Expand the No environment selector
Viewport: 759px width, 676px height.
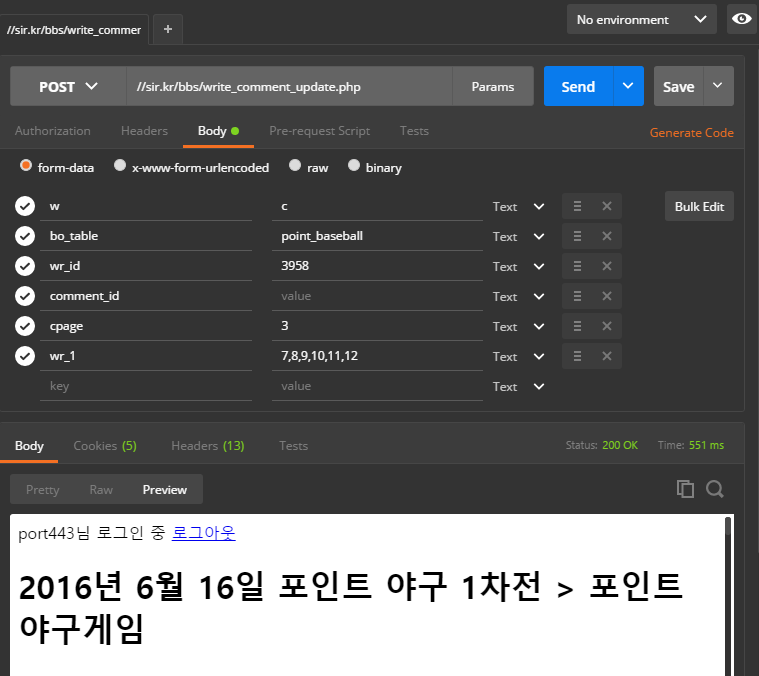click(641, 20)
